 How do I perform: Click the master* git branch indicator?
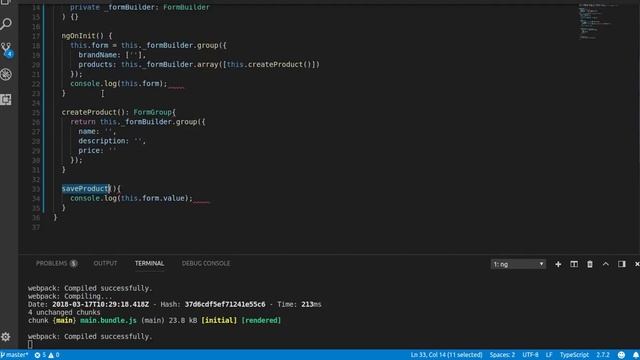(15, 355)
